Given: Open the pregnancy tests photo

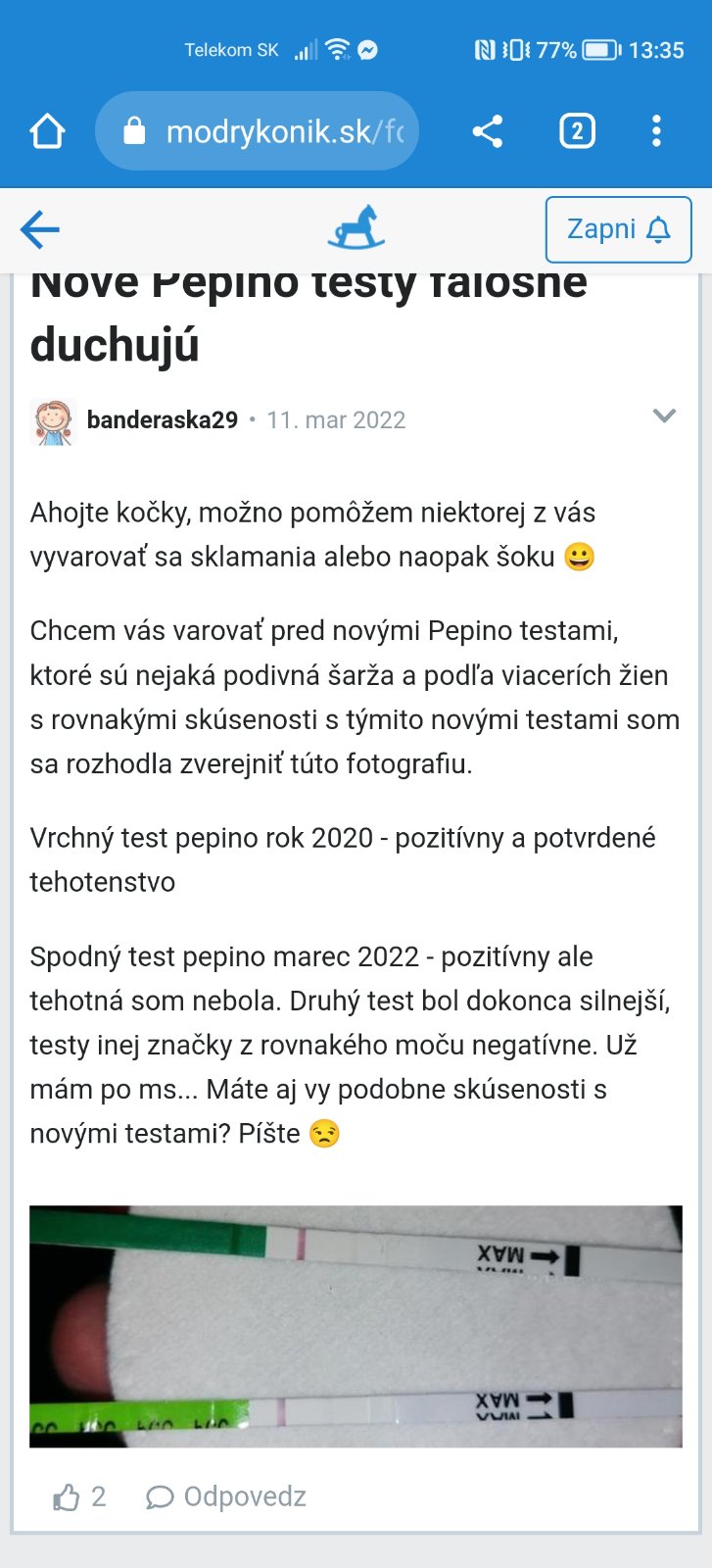Looking at the screenshot, I should 356,1326.
